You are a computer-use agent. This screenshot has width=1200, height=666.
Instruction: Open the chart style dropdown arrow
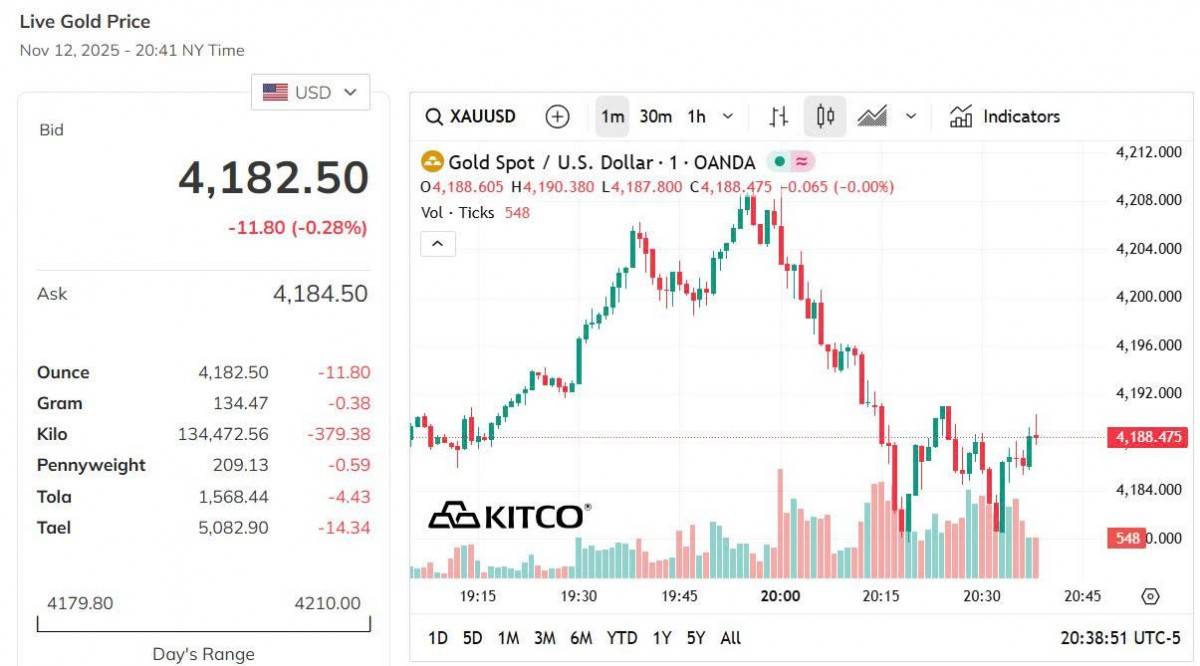[x=911, y=117]
